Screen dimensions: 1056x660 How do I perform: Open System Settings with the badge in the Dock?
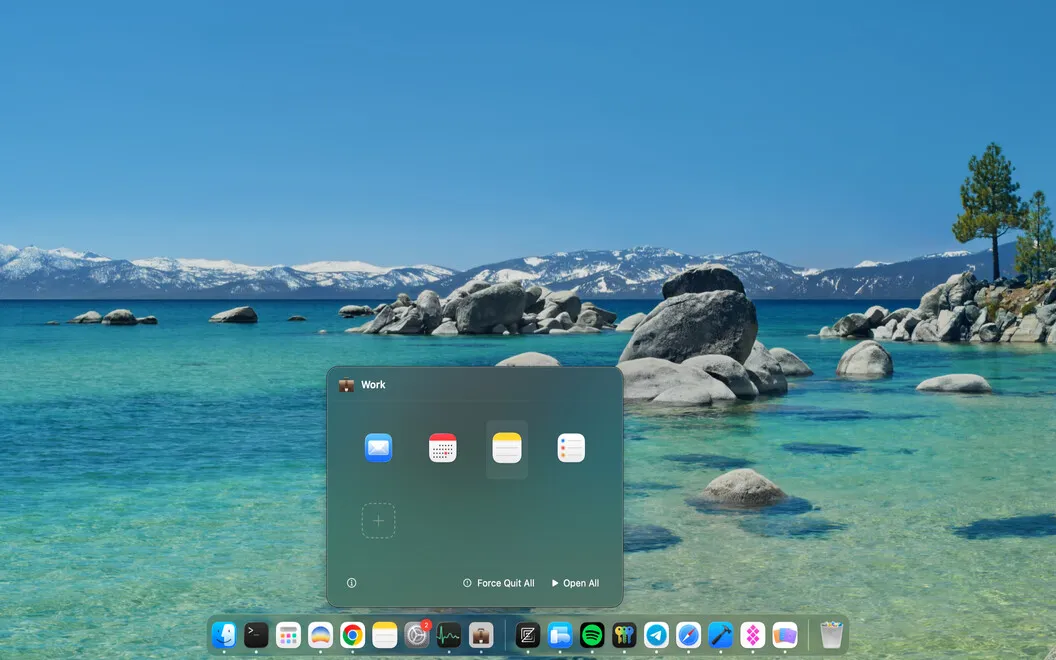[417, 635]
